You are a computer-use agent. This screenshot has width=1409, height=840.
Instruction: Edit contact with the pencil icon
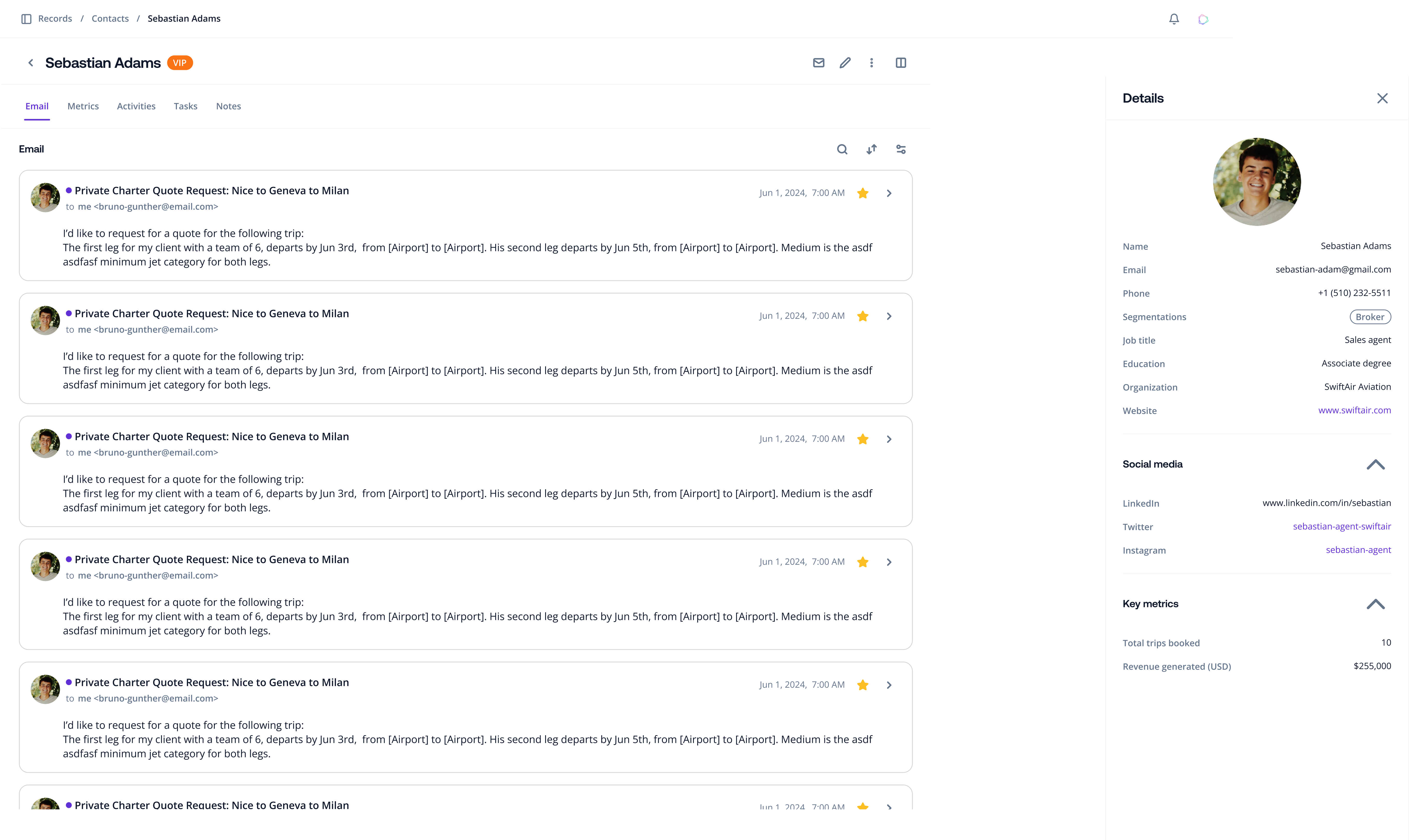tap(845, 63)
